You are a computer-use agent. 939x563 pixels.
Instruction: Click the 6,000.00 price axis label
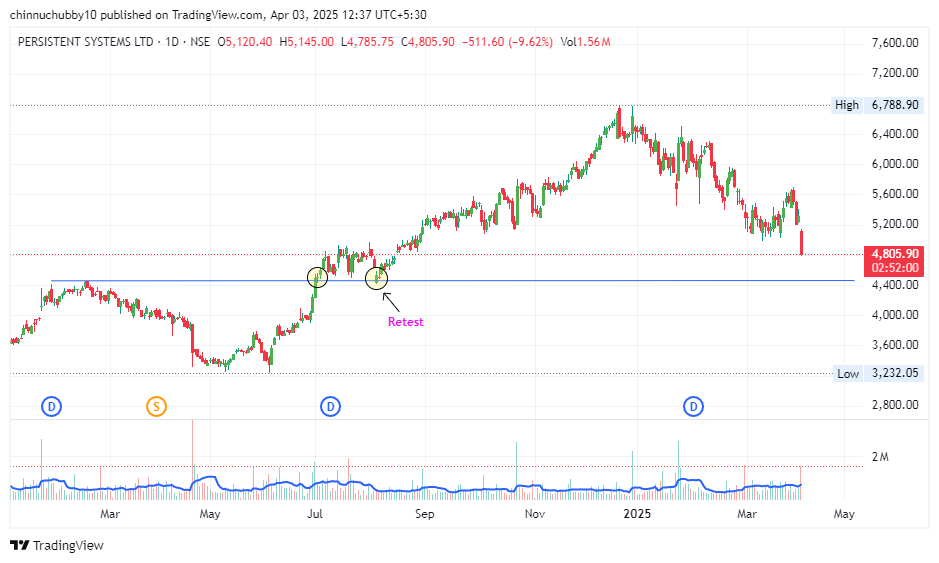895,164
